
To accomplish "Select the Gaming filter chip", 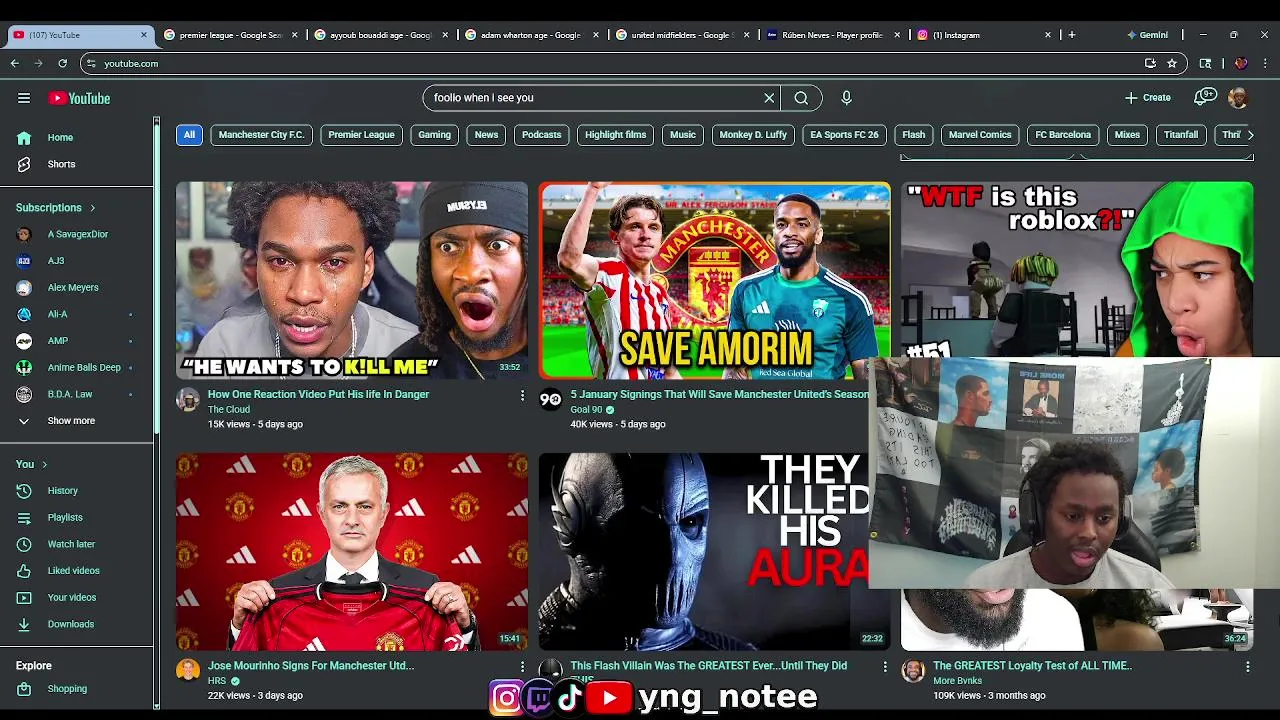I will 434,135.
